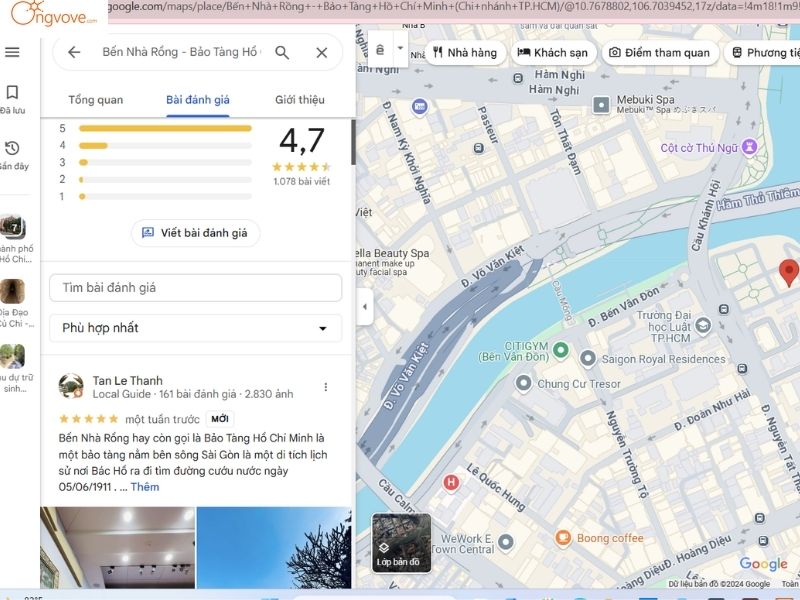The height and width of the screenshot is (600, 800).
Task: Click the 4-star rating bar
Action: pos(165,145)
